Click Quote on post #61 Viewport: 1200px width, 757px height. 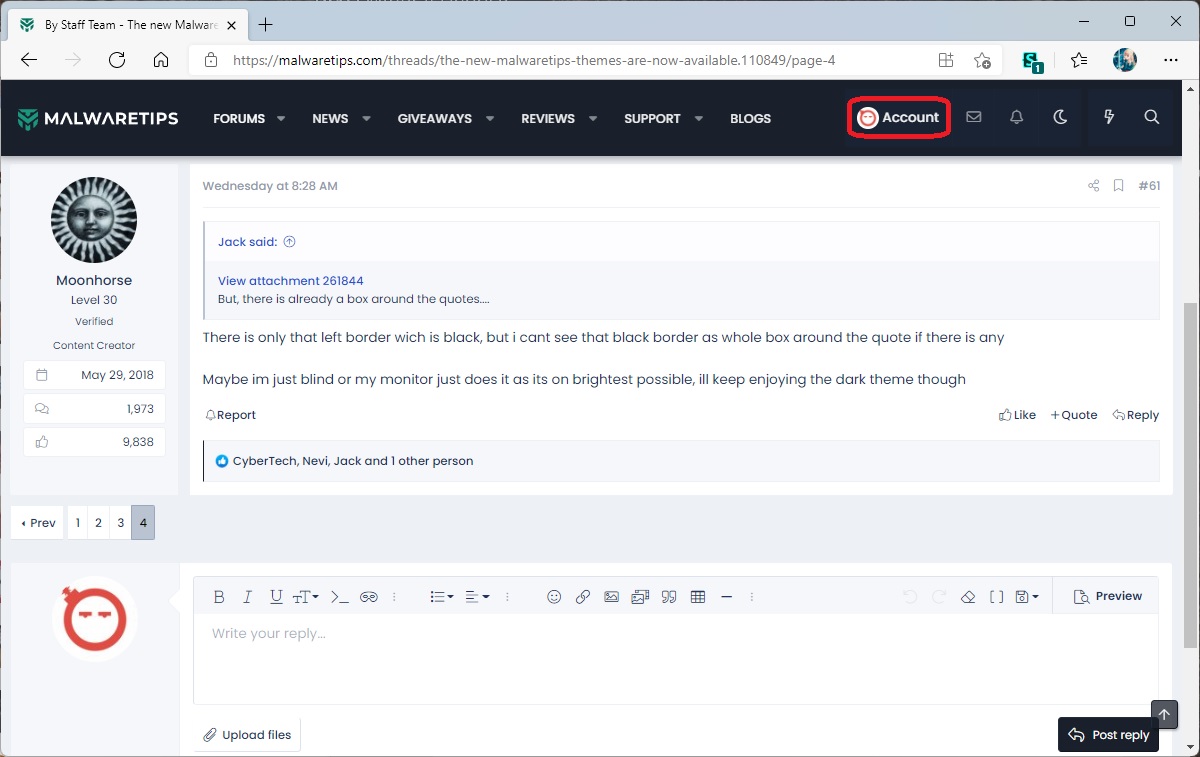pyautogui.click(x=1074, y=415)
